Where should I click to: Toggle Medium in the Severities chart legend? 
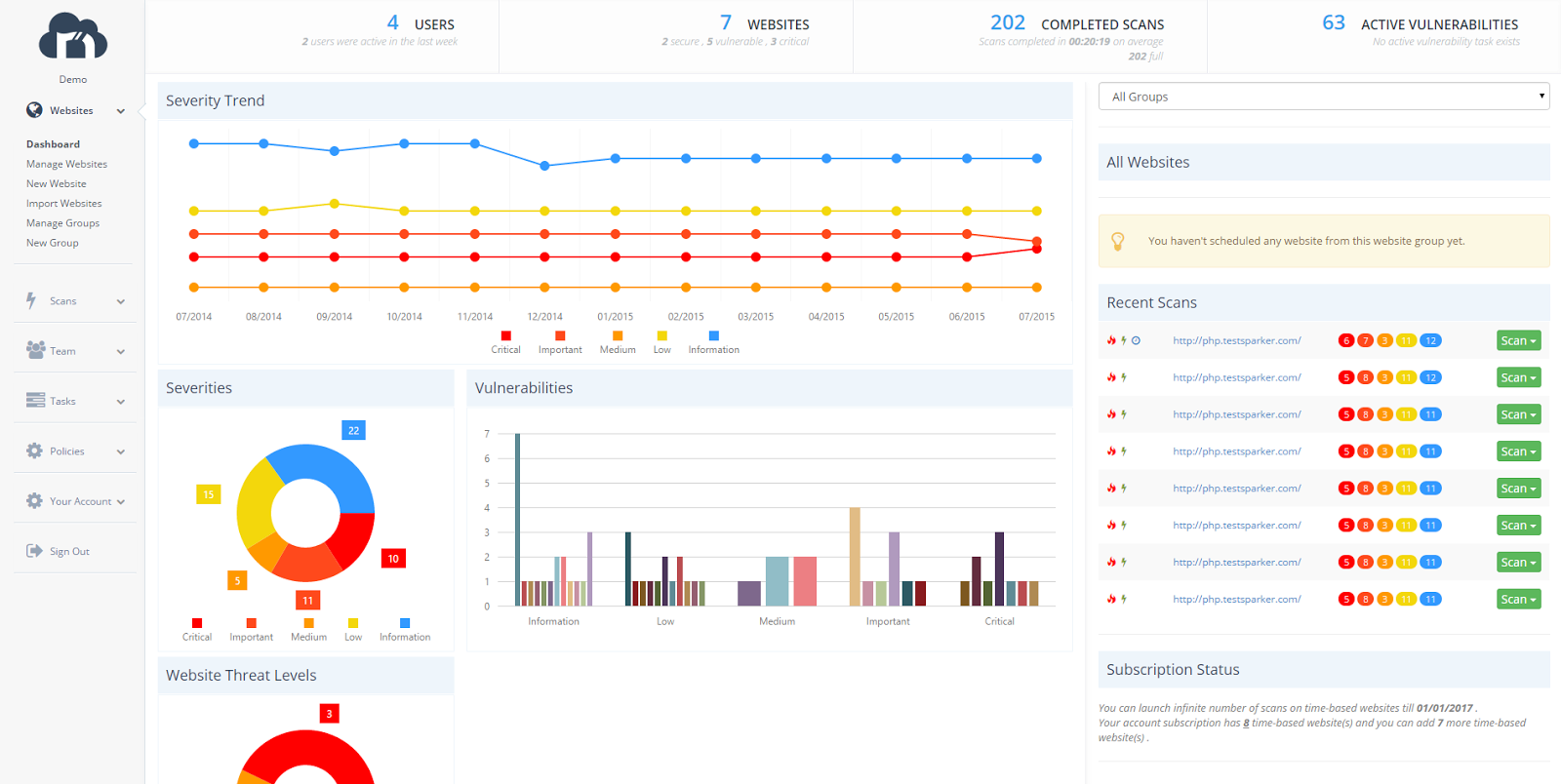[x=308, y=630]
